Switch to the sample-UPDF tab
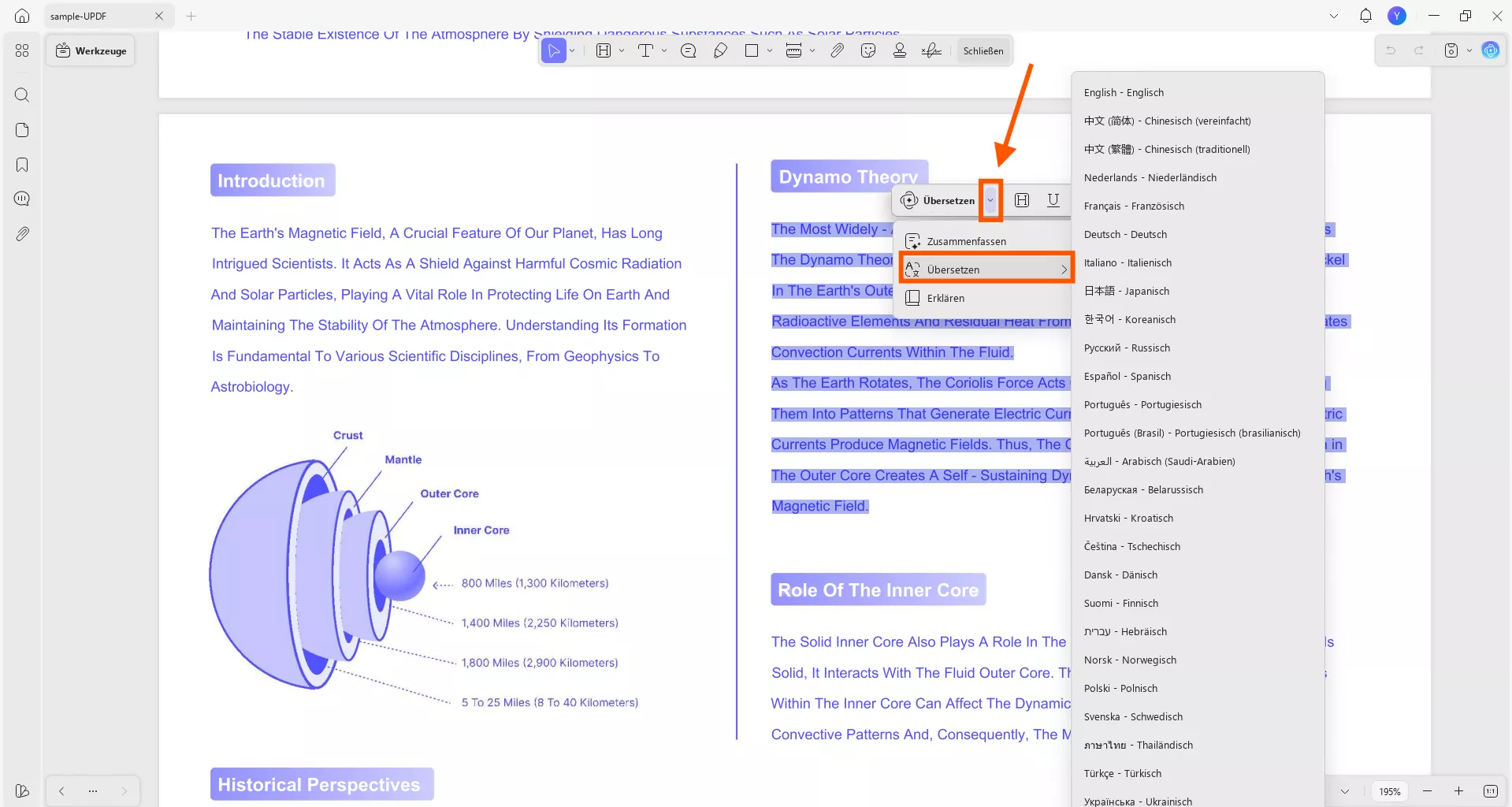This screenshot has width=1512, height=807. coord(108,16)
